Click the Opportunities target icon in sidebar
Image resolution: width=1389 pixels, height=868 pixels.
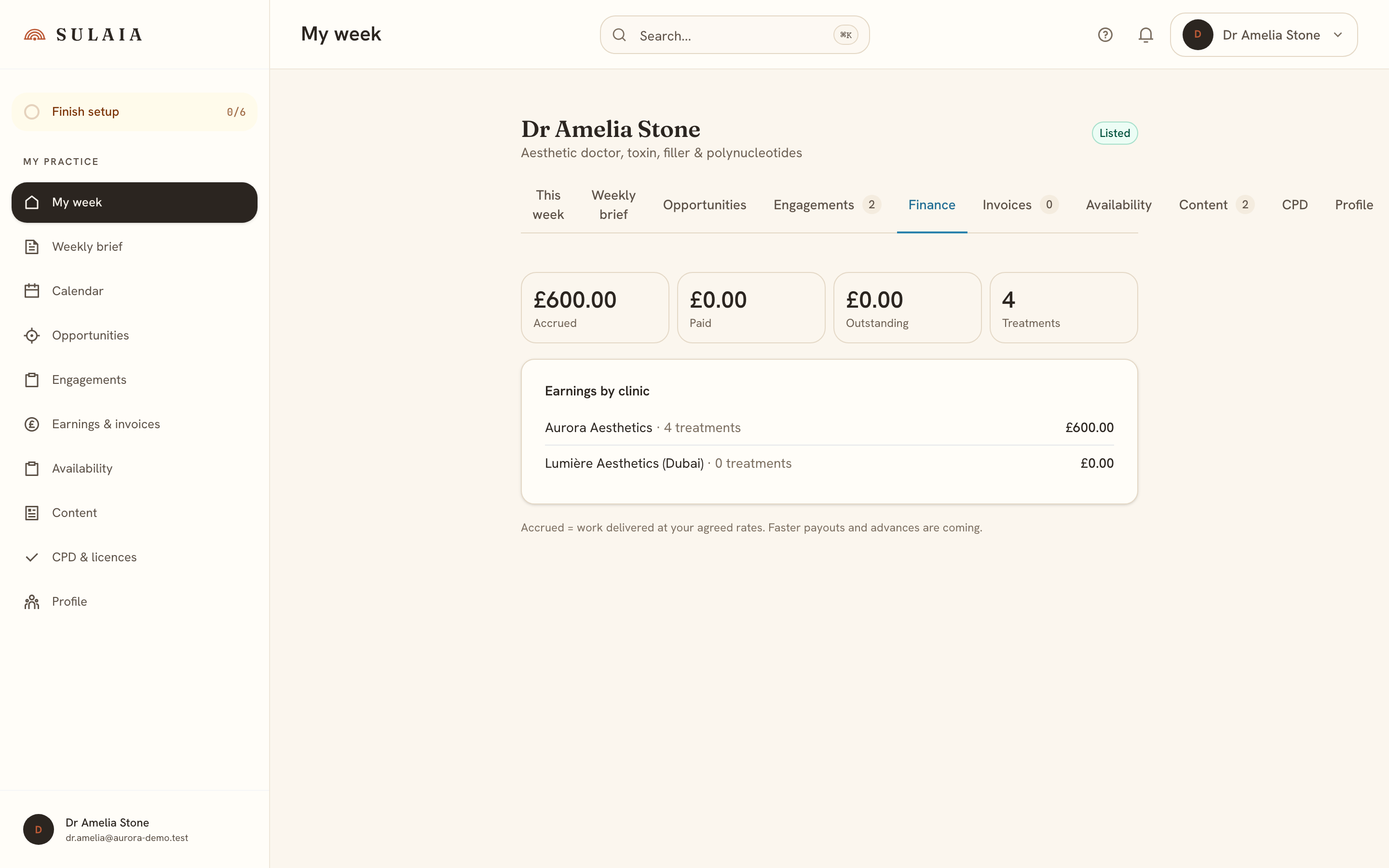31,335
